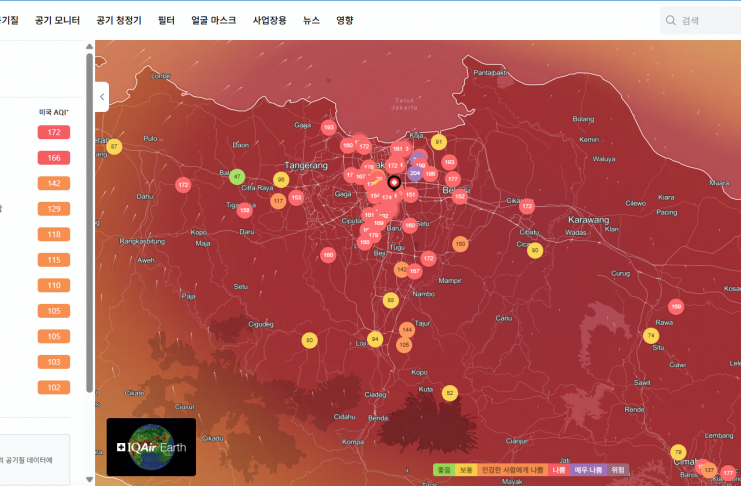Open the IQAir Earth thumbnail
The width and height of the screenshot is (741, 486).
tap(151, 447)
